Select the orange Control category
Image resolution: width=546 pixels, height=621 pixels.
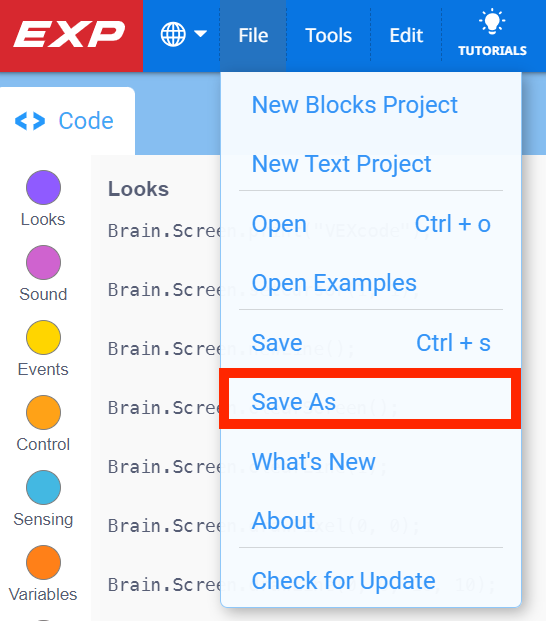[x=43, y=412]
